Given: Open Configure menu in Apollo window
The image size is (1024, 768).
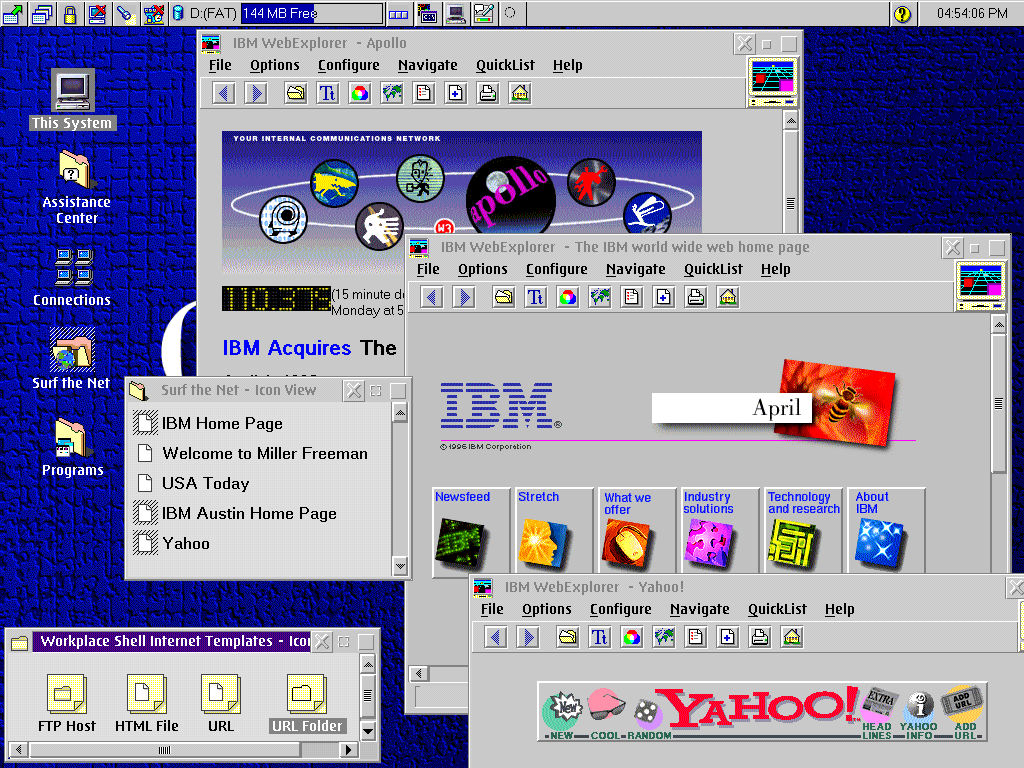Looking at the screenshot, I should 349,65.
